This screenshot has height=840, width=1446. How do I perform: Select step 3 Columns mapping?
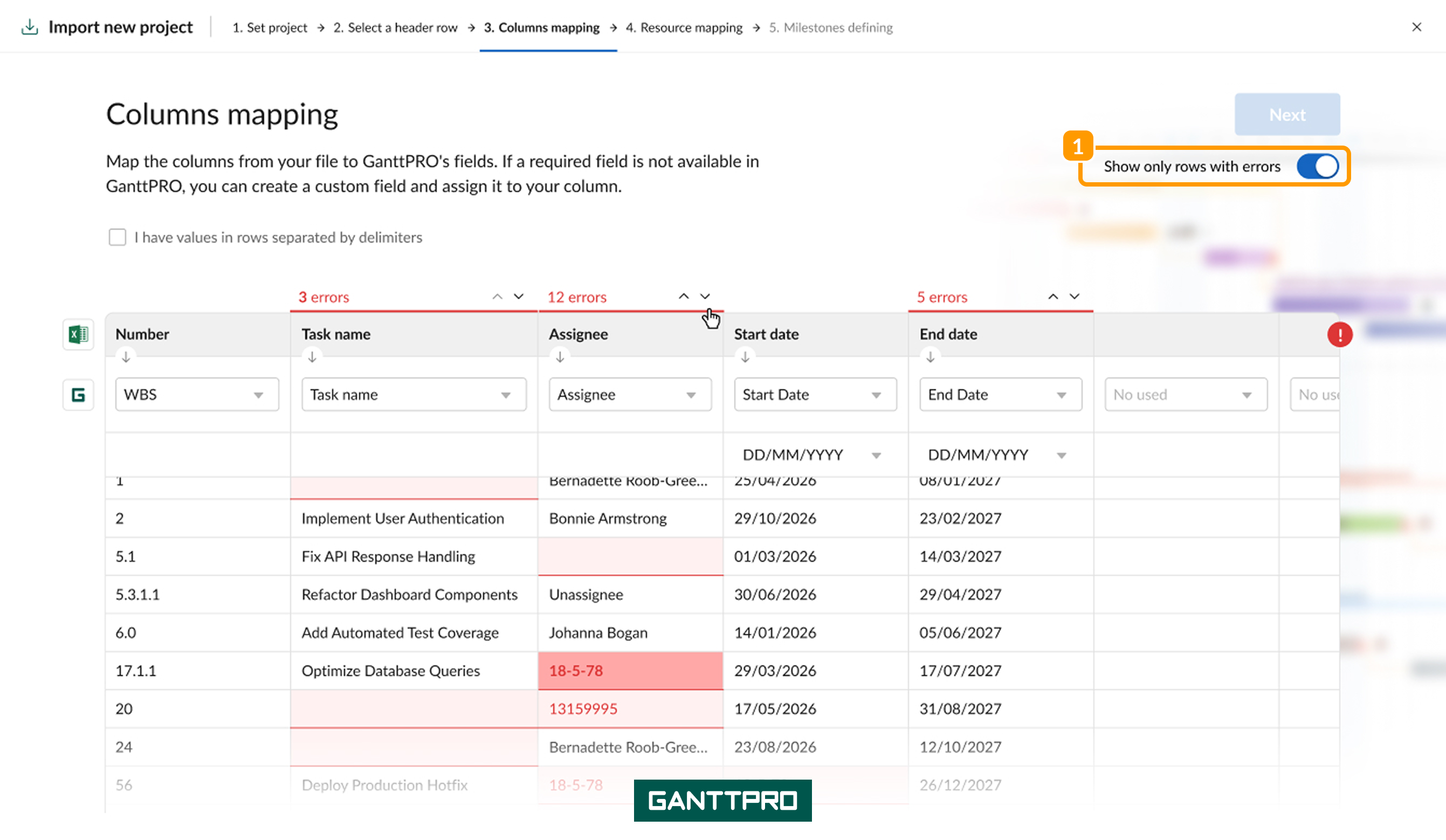[x=542, y=27]
